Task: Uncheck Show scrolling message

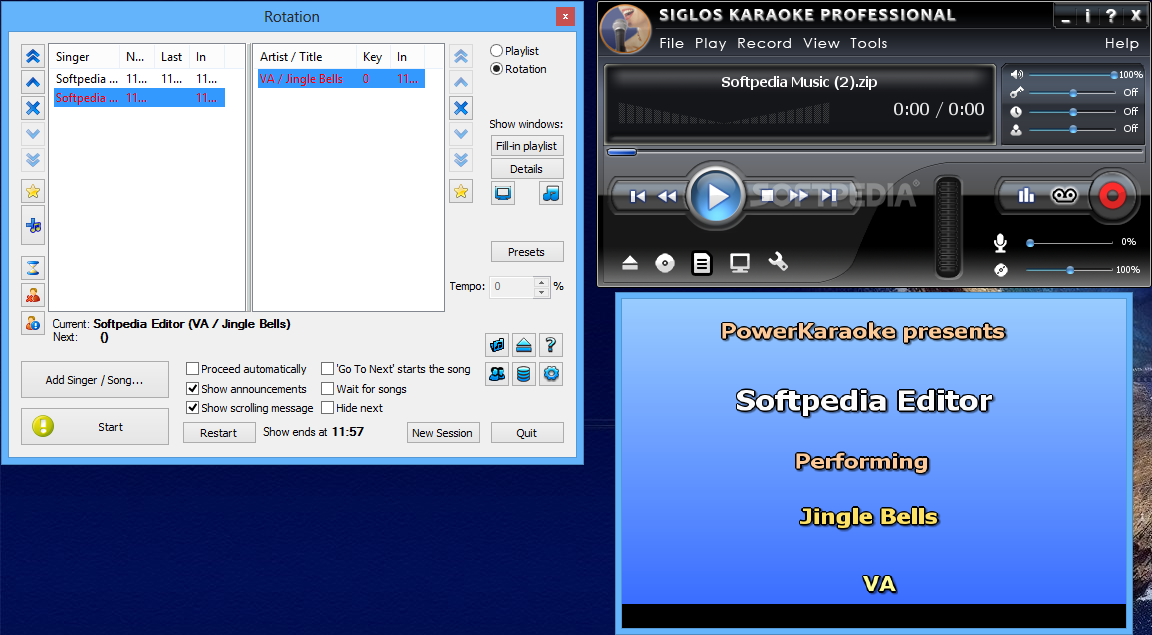Action: [192, 408]
